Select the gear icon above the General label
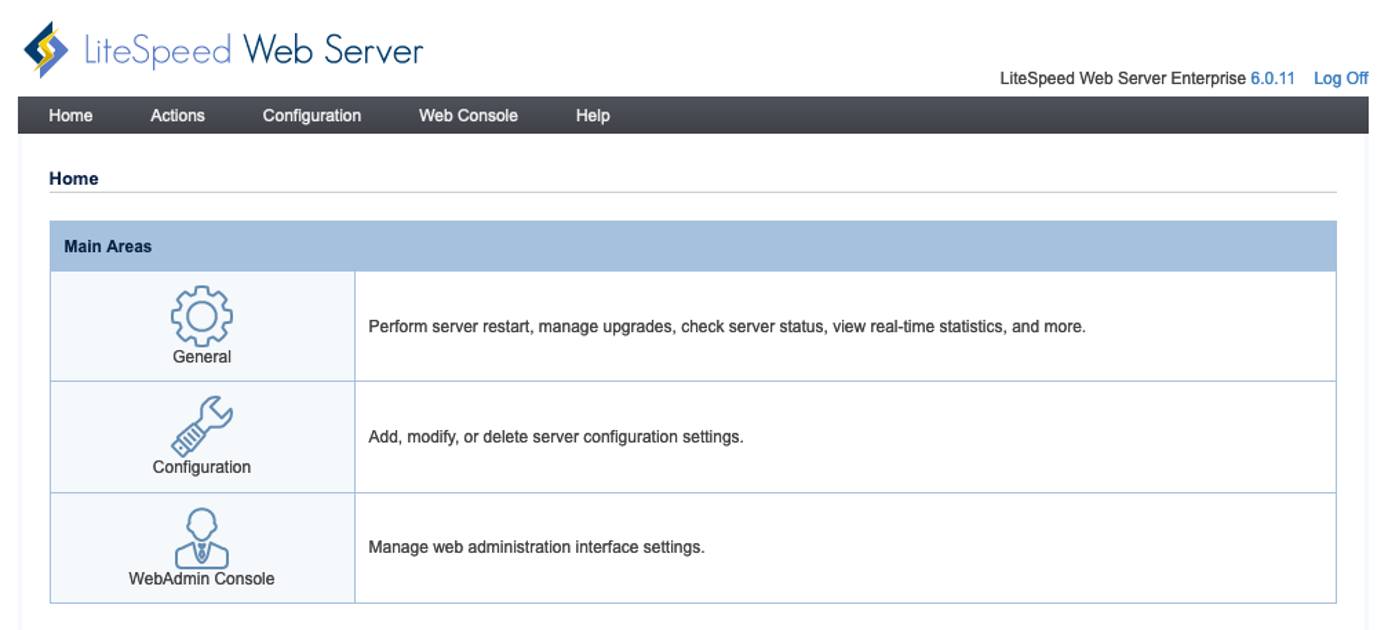Viewport: 1388px width, 630px height. pyautogui.click(x=203, y=315)
